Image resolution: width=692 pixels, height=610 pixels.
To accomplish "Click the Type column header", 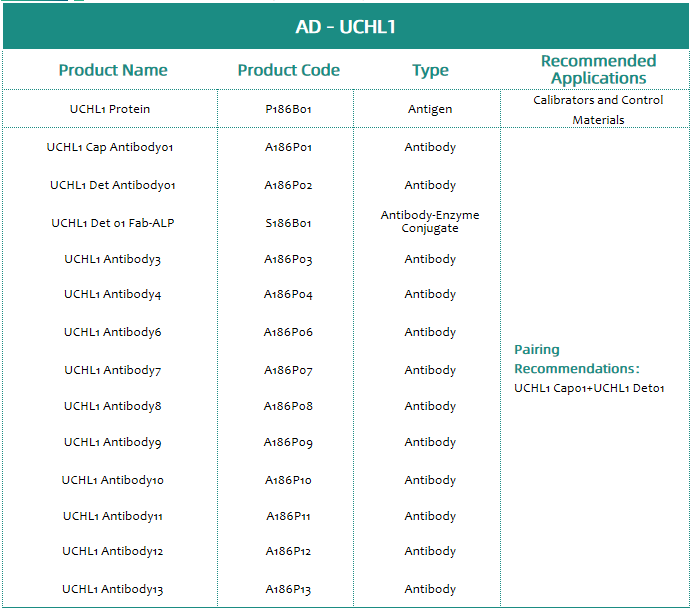I will (x=430, y=70).
